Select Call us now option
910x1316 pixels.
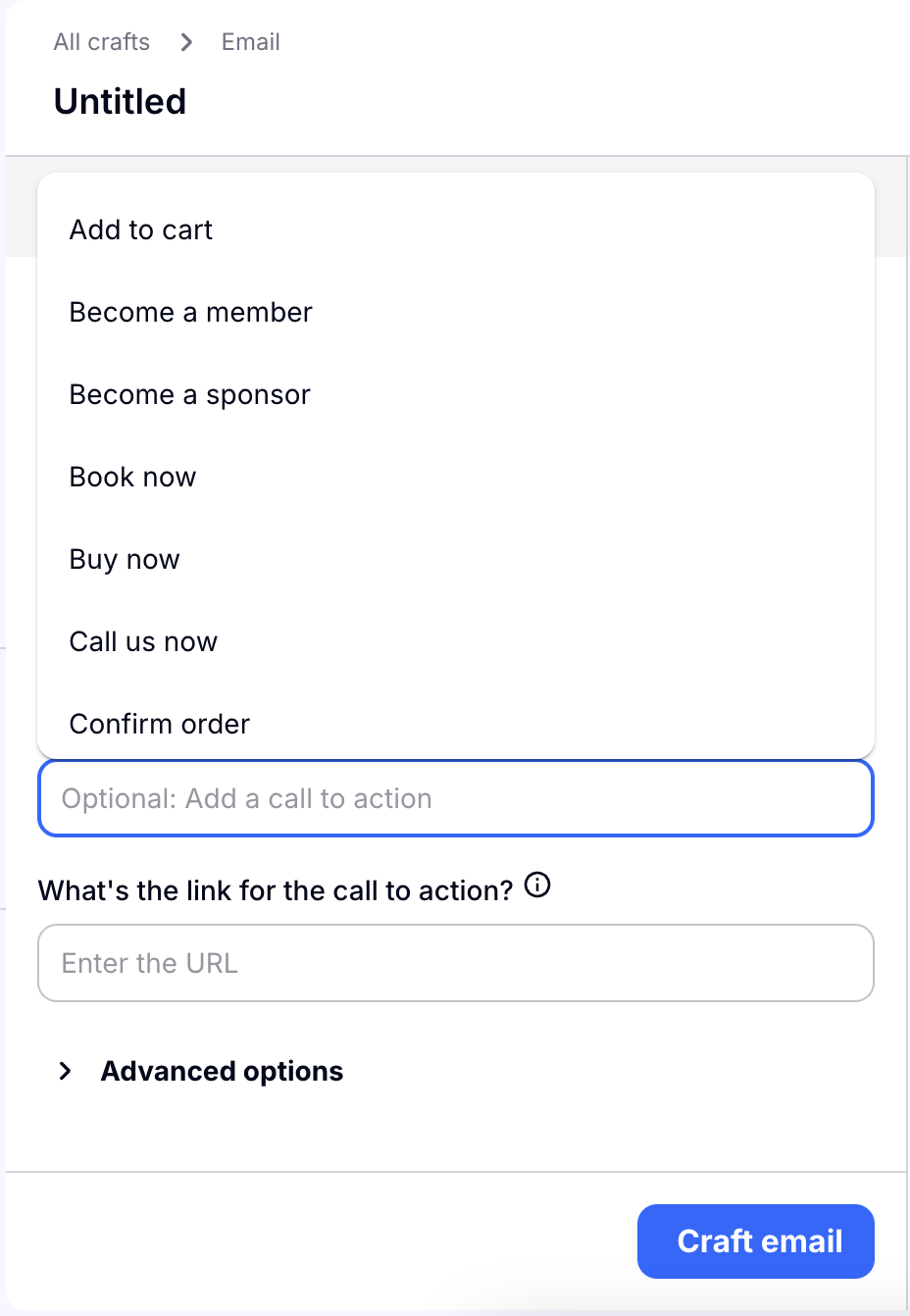click(143, 641)
